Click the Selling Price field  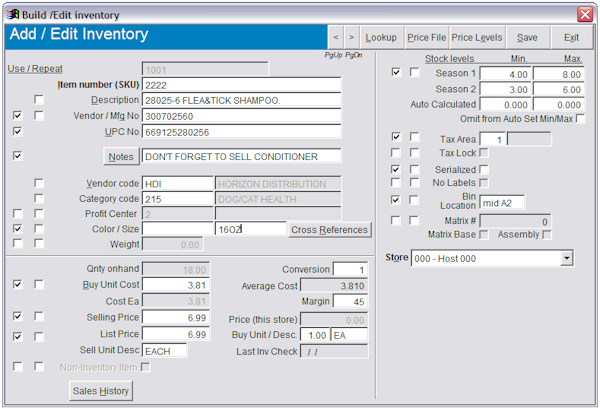click(x=174, y=317)
